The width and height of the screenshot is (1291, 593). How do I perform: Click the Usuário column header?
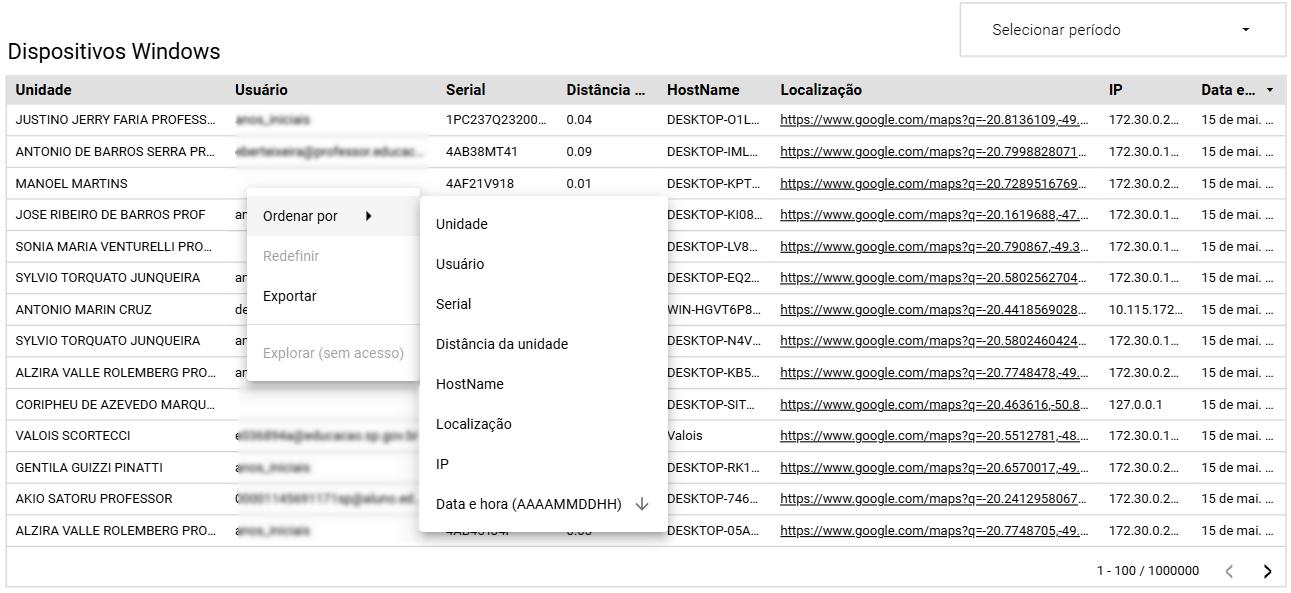[x=261, y=90]
